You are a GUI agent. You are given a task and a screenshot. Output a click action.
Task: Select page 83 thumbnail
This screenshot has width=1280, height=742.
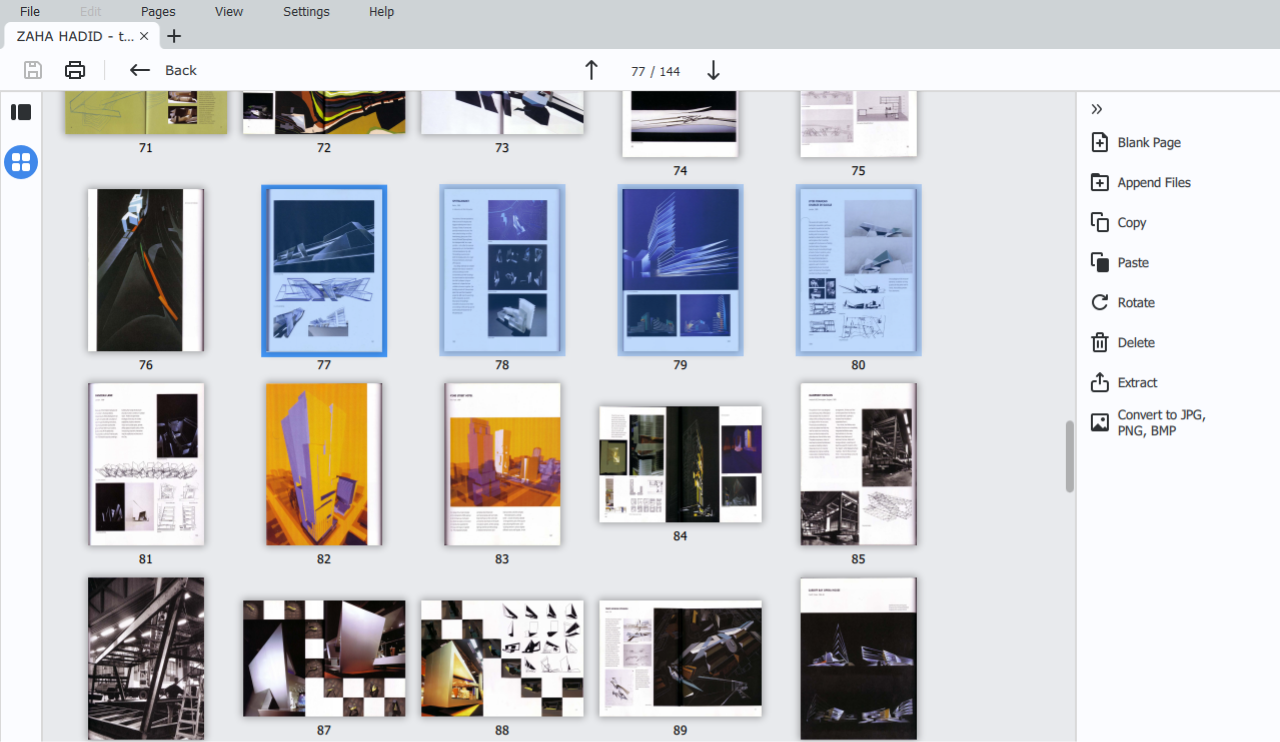click(x=502, y=464)
